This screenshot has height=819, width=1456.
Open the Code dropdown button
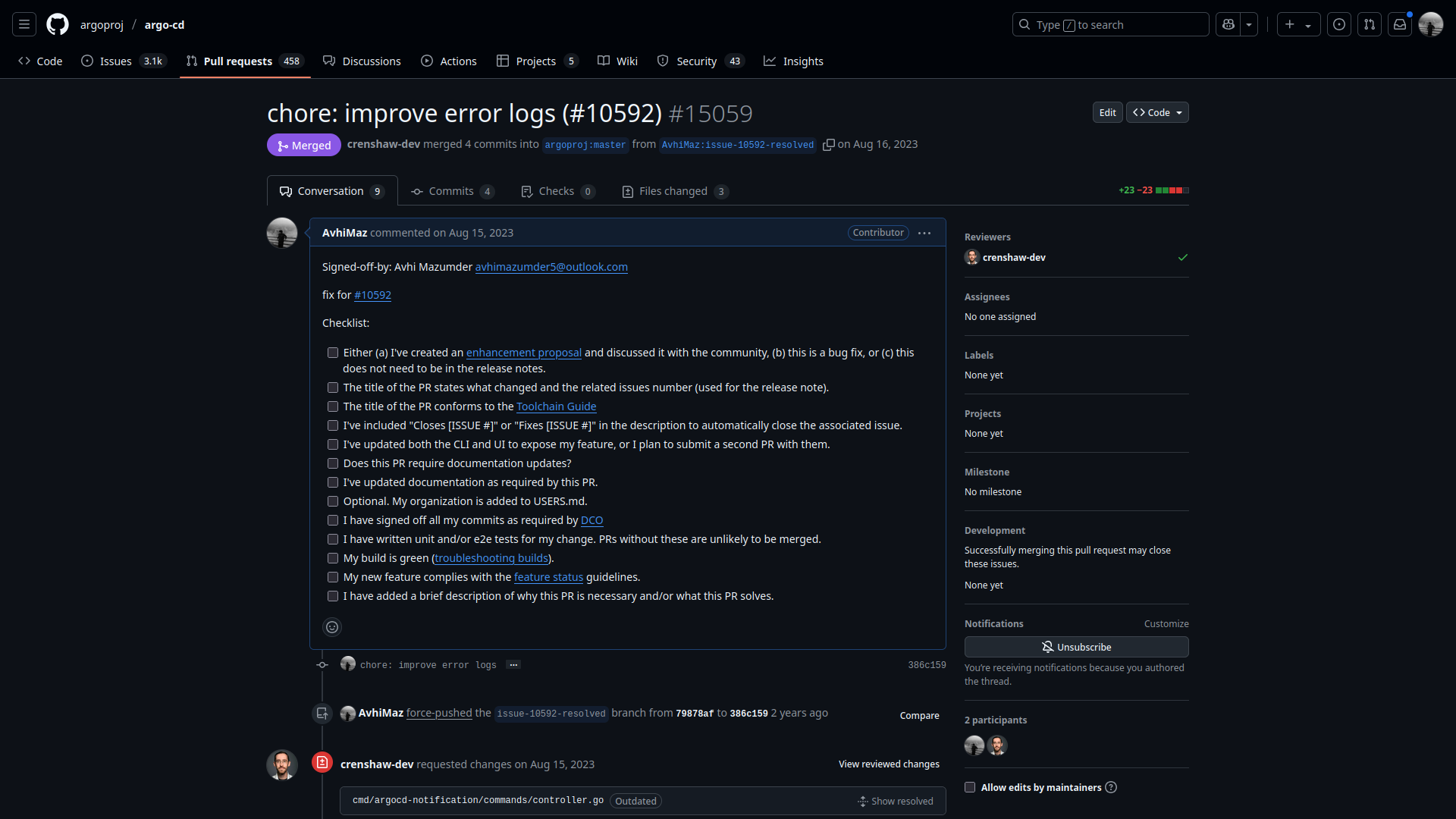(x=1157, y=112)
